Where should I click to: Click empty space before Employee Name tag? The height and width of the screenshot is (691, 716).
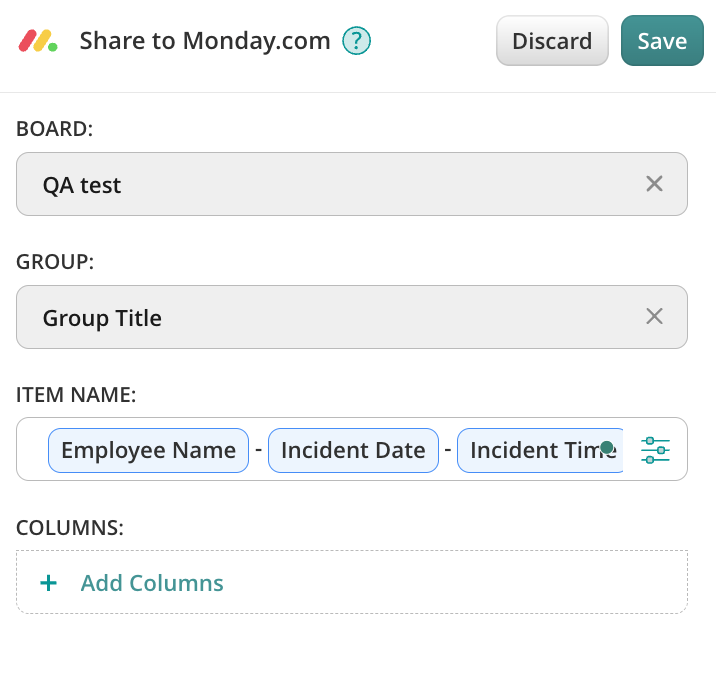33,450
